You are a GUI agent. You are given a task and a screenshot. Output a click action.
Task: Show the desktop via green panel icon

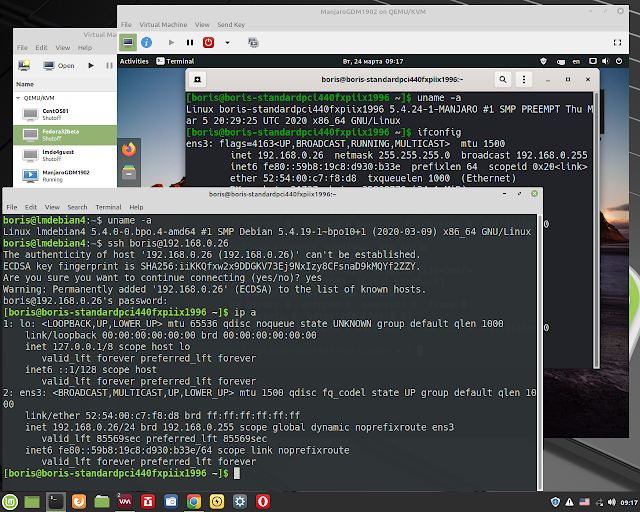point(32,502)
